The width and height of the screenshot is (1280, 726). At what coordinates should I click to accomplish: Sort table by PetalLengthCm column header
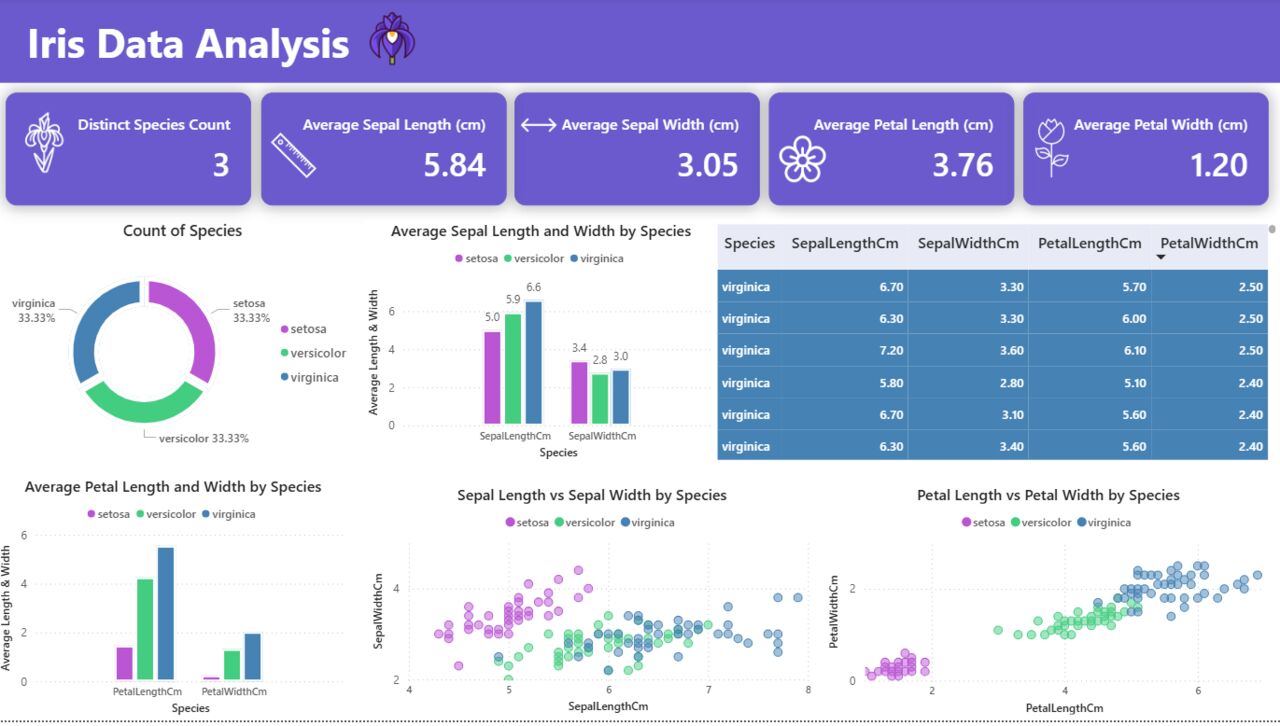tap(1089, 243)
